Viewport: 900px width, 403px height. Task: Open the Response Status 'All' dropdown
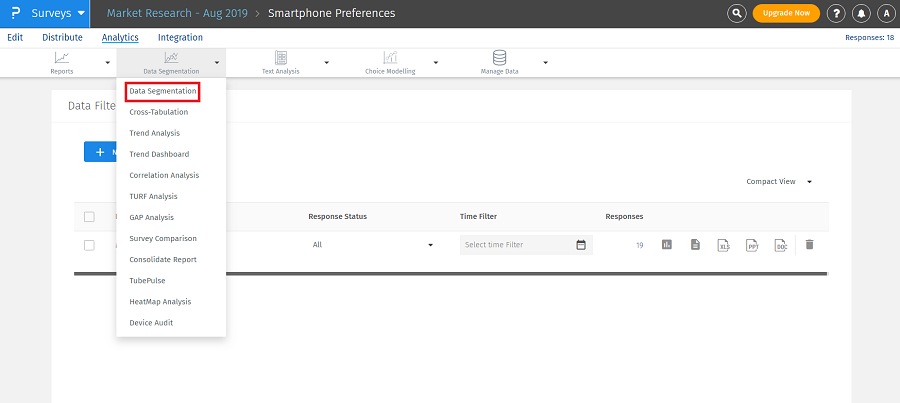(x=372, y=245)
